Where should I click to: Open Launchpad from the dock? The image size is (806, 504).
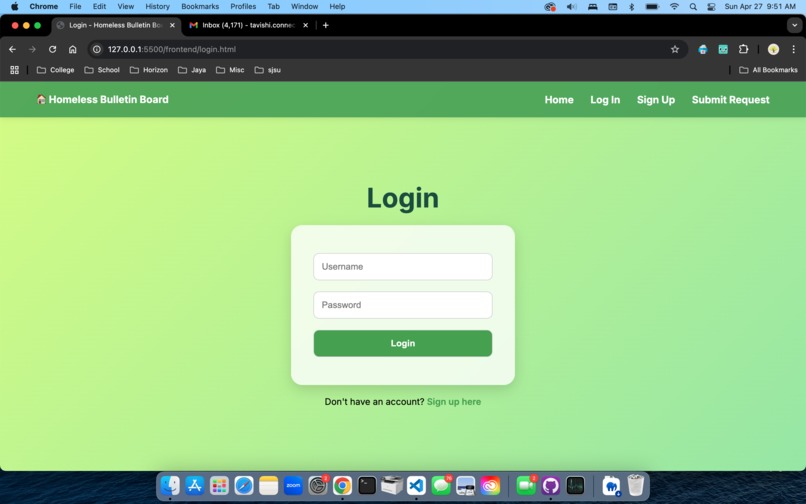pos(219,485)
